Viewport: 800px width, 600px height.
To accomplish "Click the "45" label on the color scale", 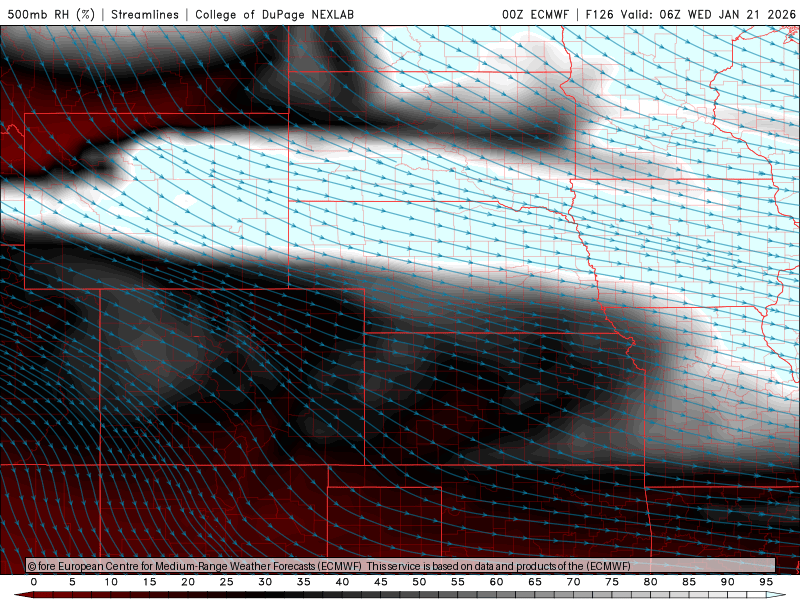I will coord(381,582).
